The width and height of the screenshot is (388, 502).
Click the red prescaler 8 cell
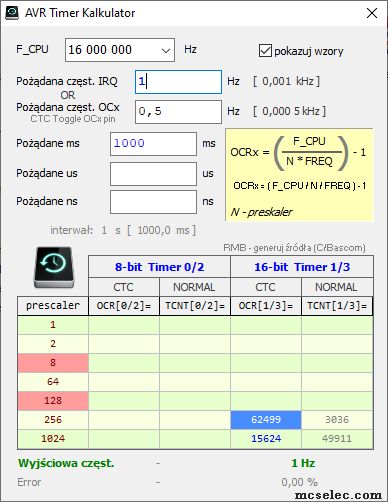[53, 363]
